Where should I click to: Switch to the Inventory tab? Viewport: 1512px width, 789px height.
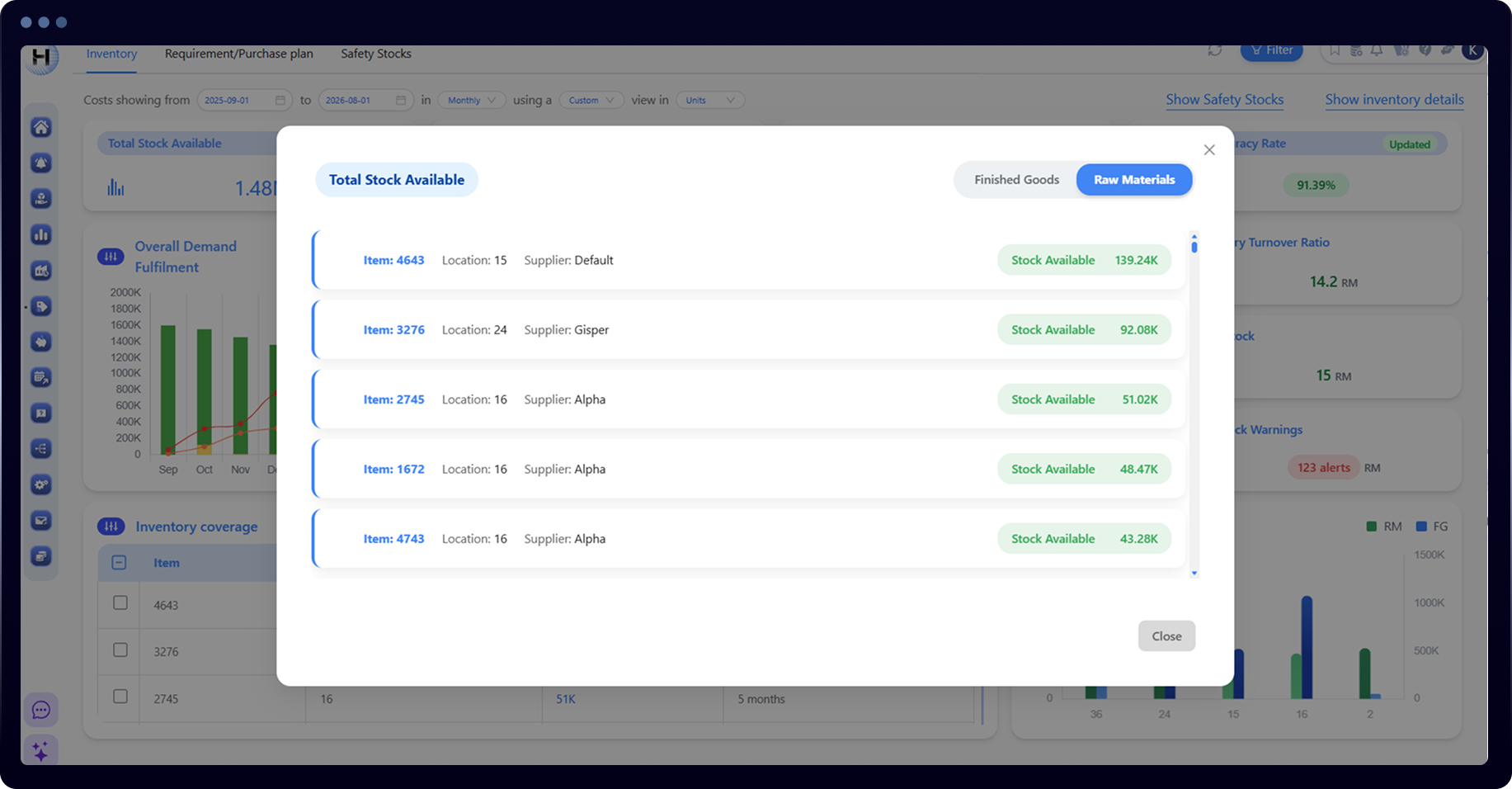coord(111,54)
